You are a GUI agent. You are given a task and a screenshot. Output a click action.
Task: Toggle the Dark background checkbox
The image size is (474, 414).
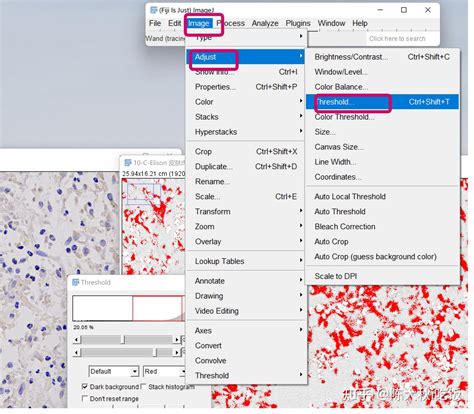85,387
